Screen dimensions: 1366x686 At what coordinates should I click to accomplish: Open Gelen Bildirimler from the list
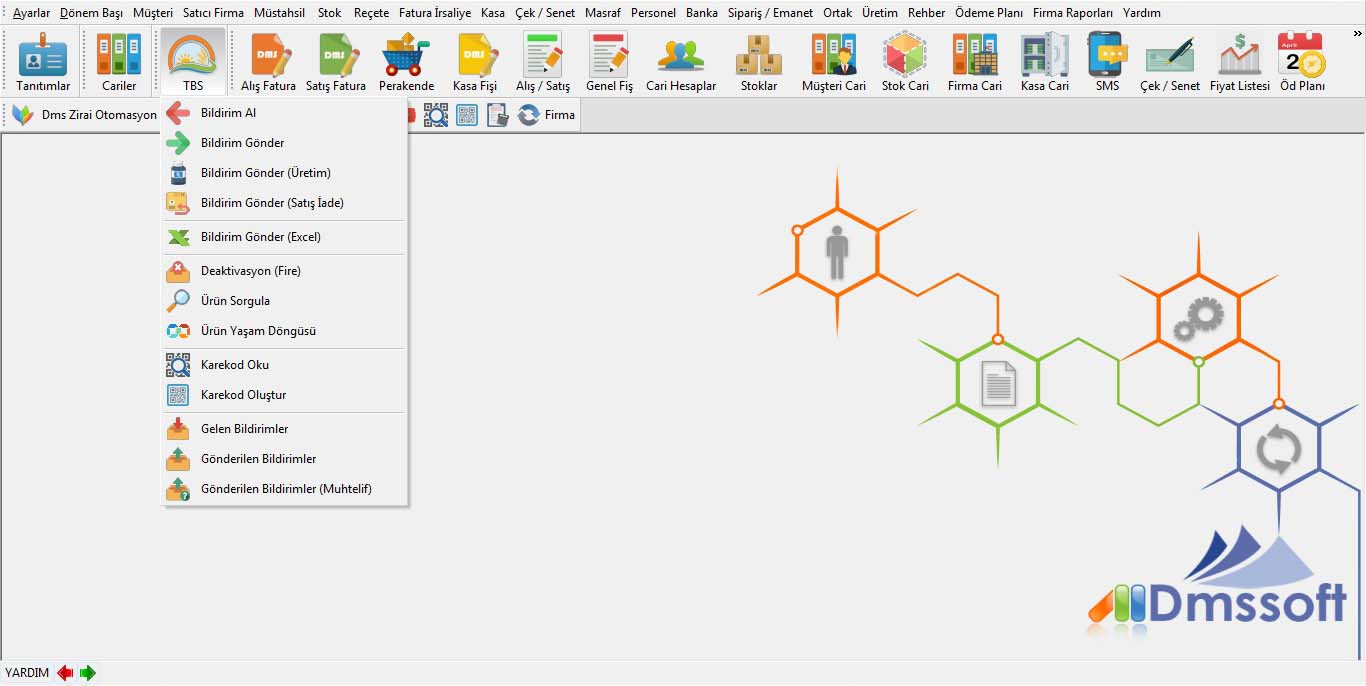tap(244, 429)
